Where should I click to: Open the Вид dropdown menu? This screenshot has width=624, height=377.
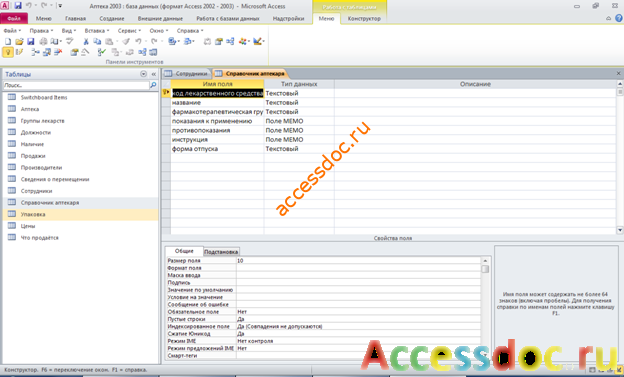(68, 31)
